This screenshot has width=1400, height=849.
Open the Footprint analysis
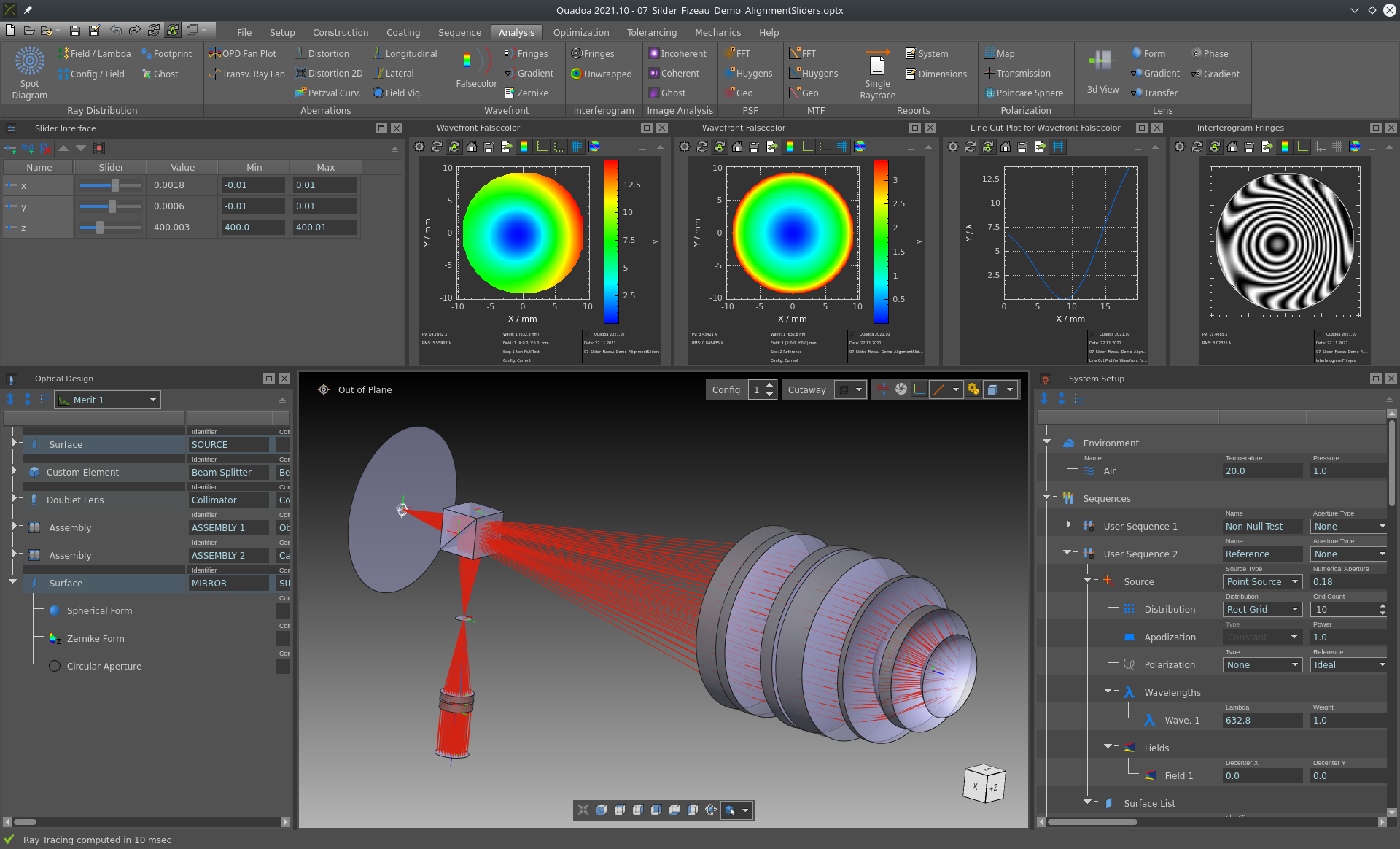tap(166, 53)
